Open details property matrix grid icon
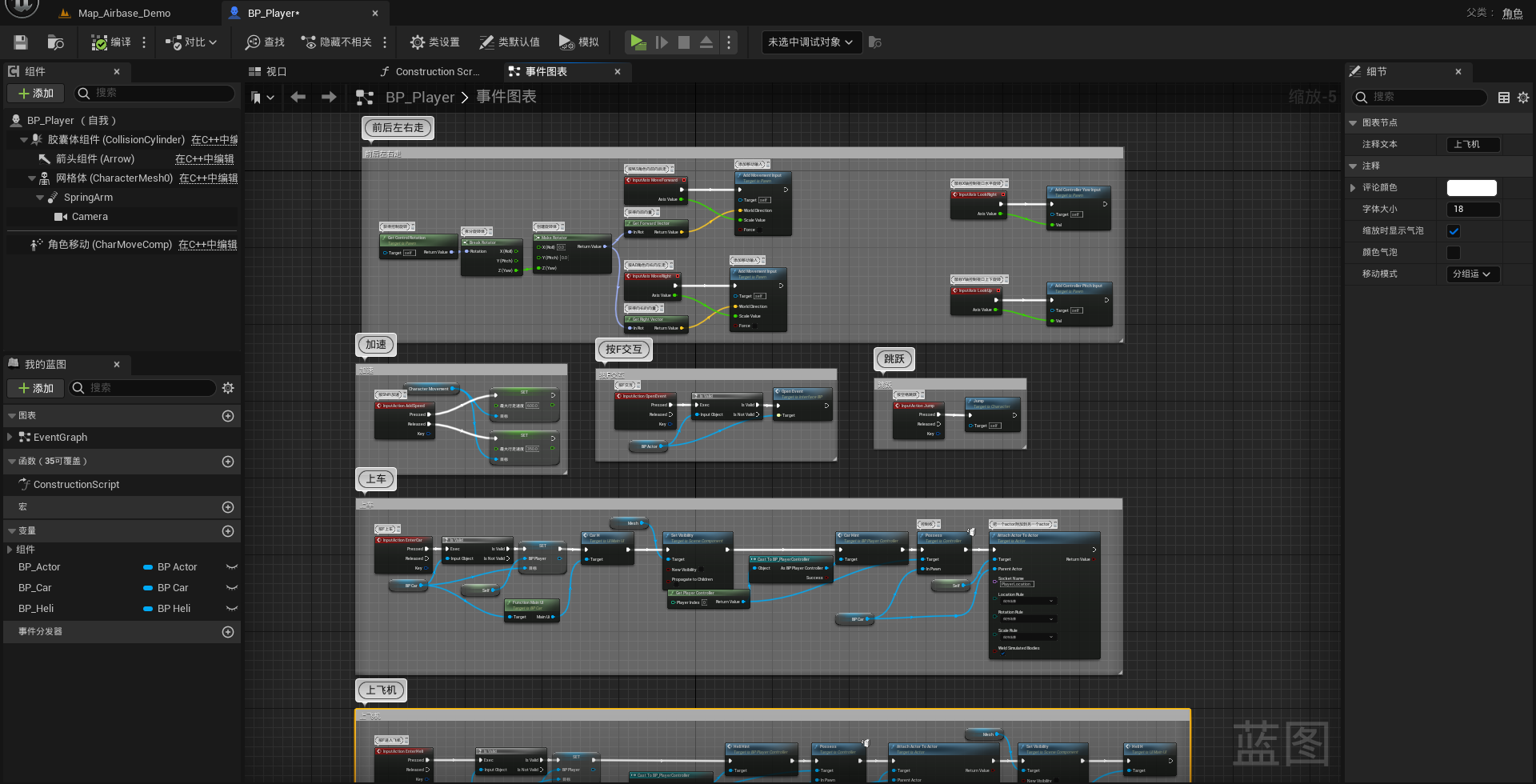Screen dimensions: 1536x784 point(1504,98)
